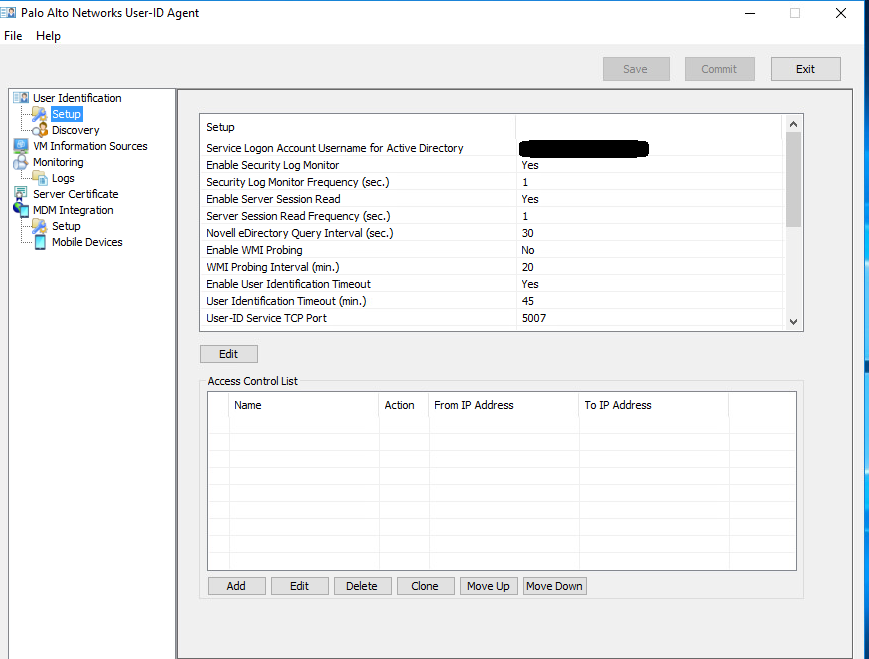Select the Monitoring tree node
The width and height of the screenshot is (869, 659).
pos(58,162)
